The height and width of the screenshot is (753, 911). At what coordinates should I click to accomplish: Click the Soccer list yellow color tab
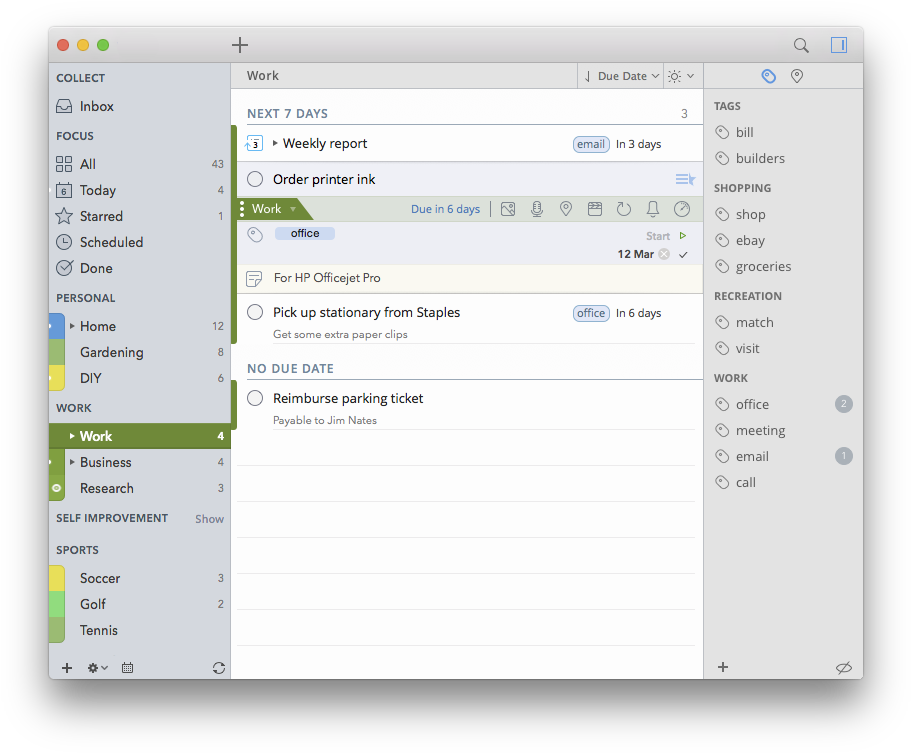coord(57,578)
